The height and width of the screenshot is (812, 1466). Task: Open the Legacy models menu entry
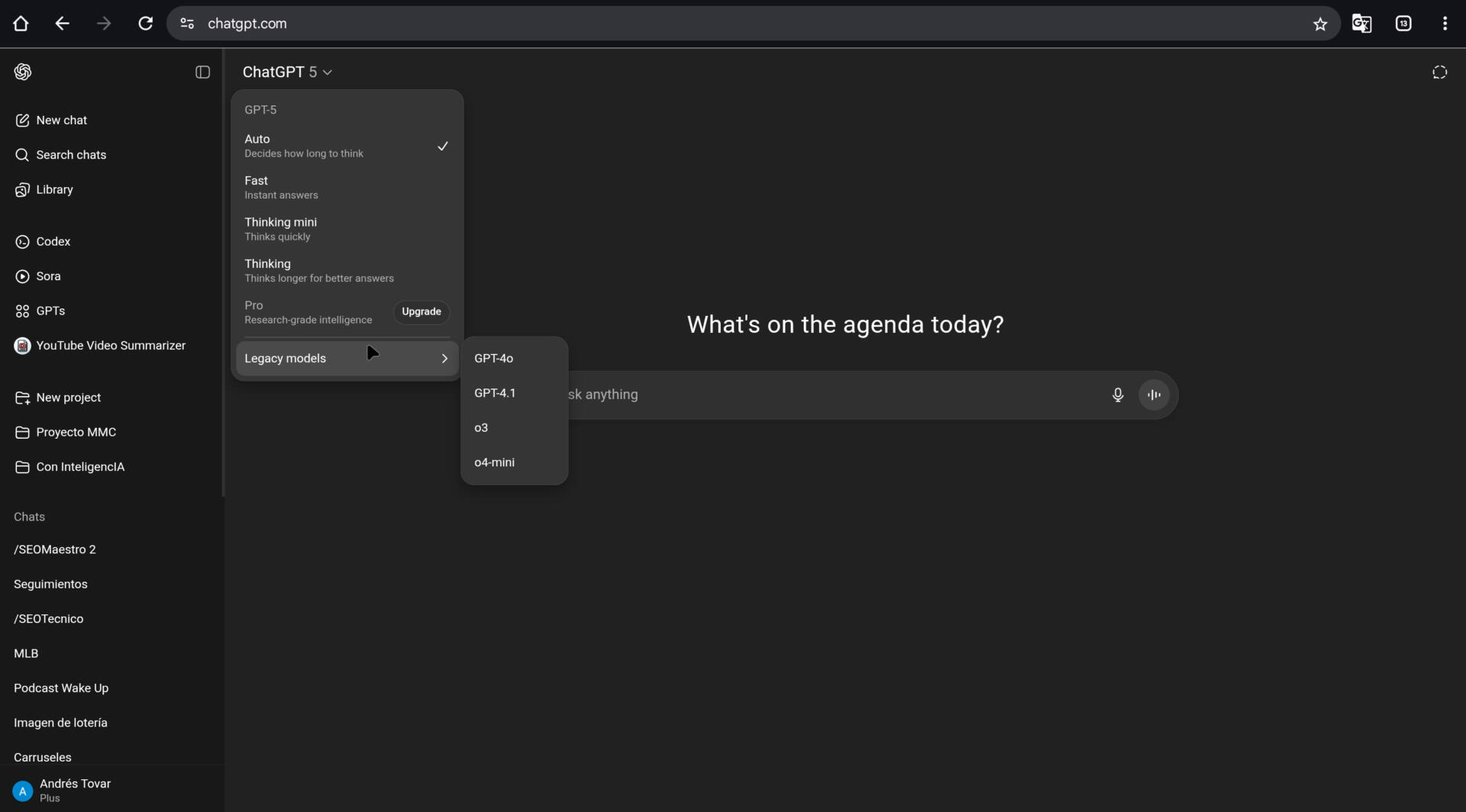(347, 359)
